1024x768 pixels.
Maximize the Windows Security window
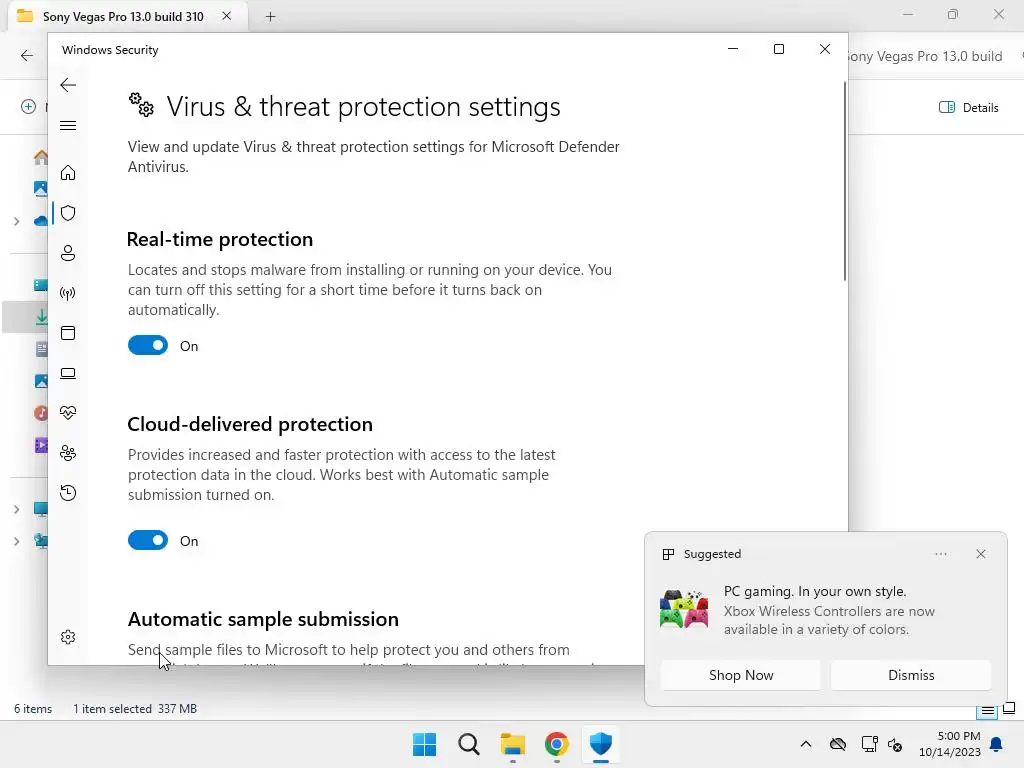778,49
